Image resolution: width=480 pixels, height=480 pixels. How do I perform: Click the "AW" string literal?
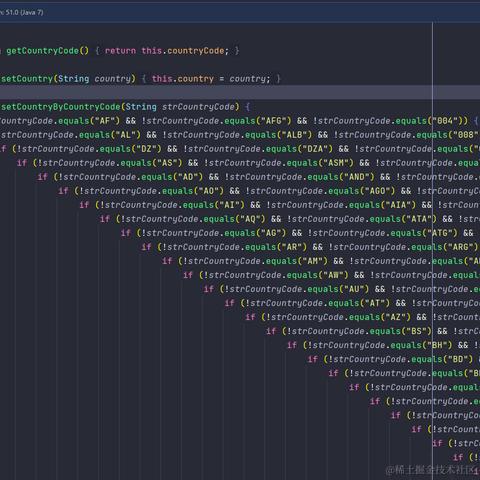(x=335, y=275)
